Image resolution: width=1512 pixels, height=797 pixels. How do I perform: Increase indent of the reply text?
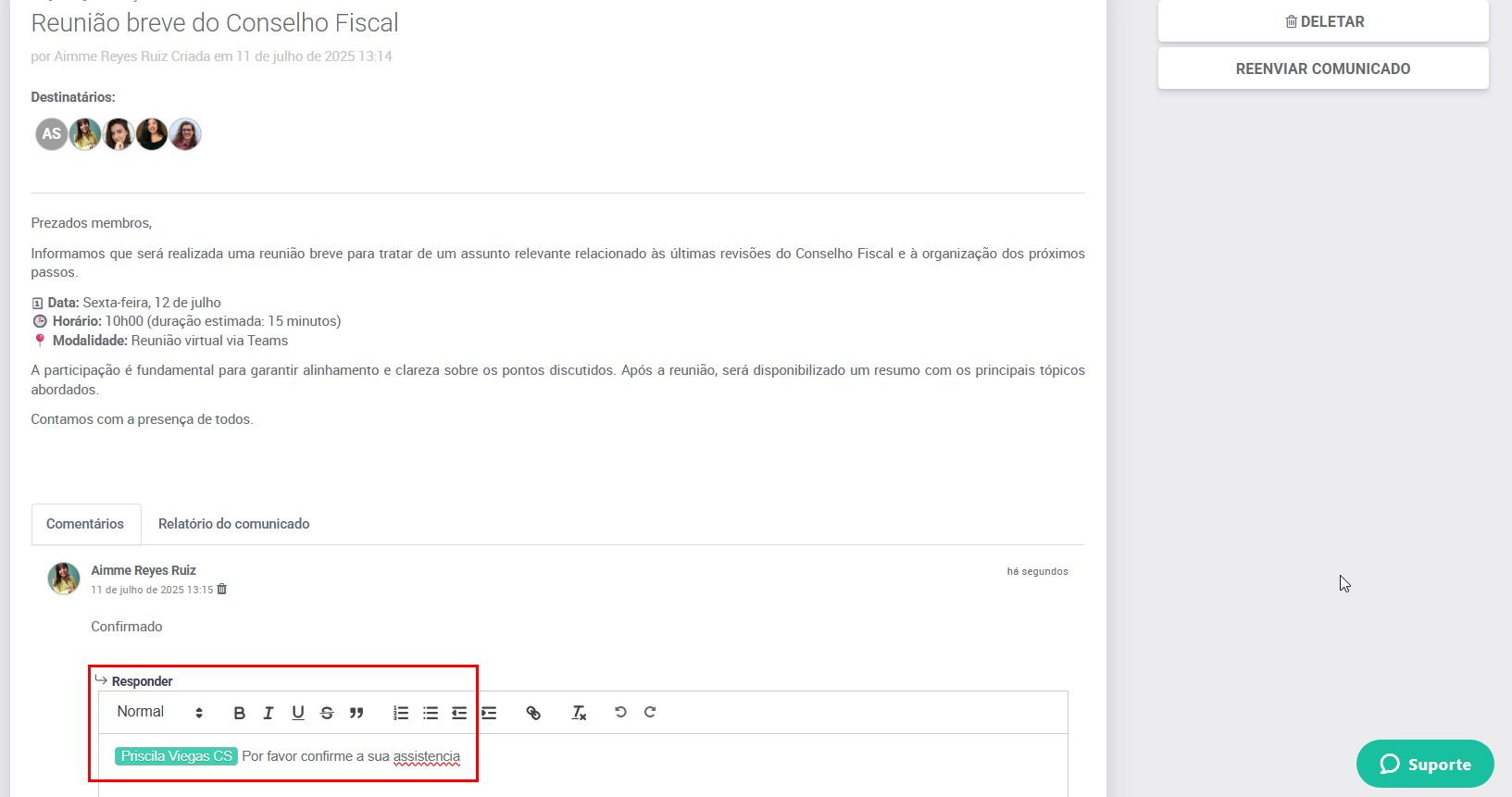click(x=489, y=713)
